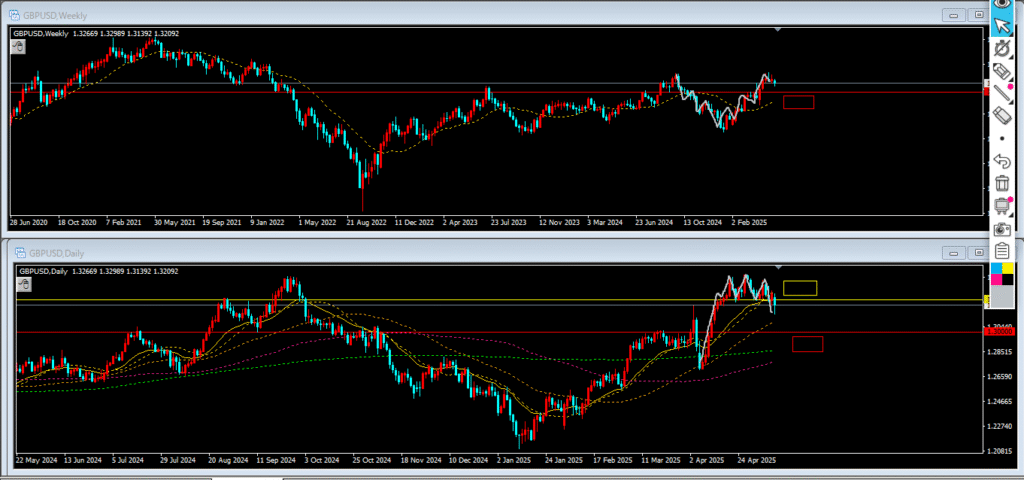Screen dimensions: 1024x480
Task: Open the clipboard menu icon
Action: 1002,251
